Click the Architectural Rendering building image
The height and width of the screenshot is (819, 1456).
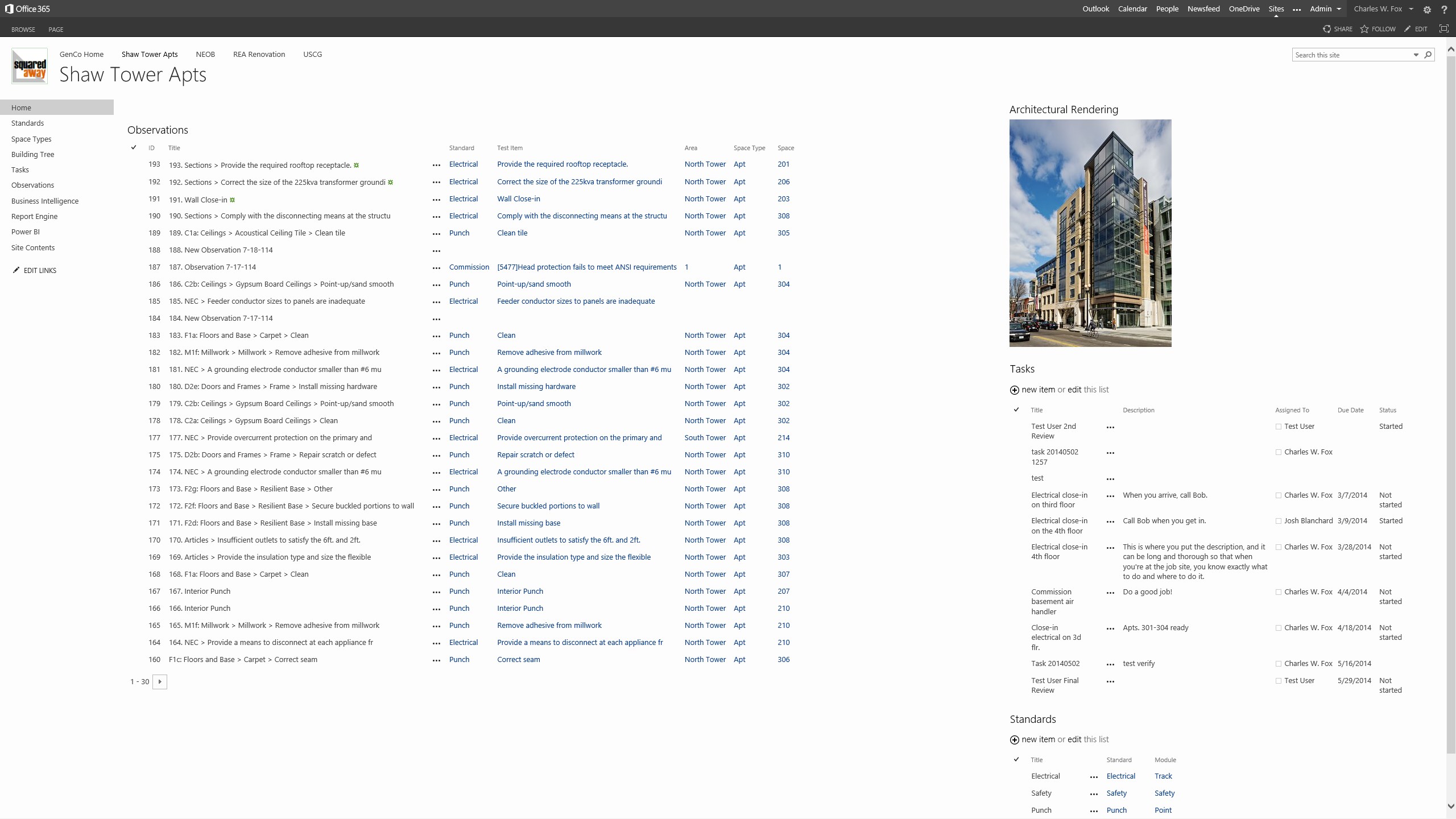[x=1090, y=233]
